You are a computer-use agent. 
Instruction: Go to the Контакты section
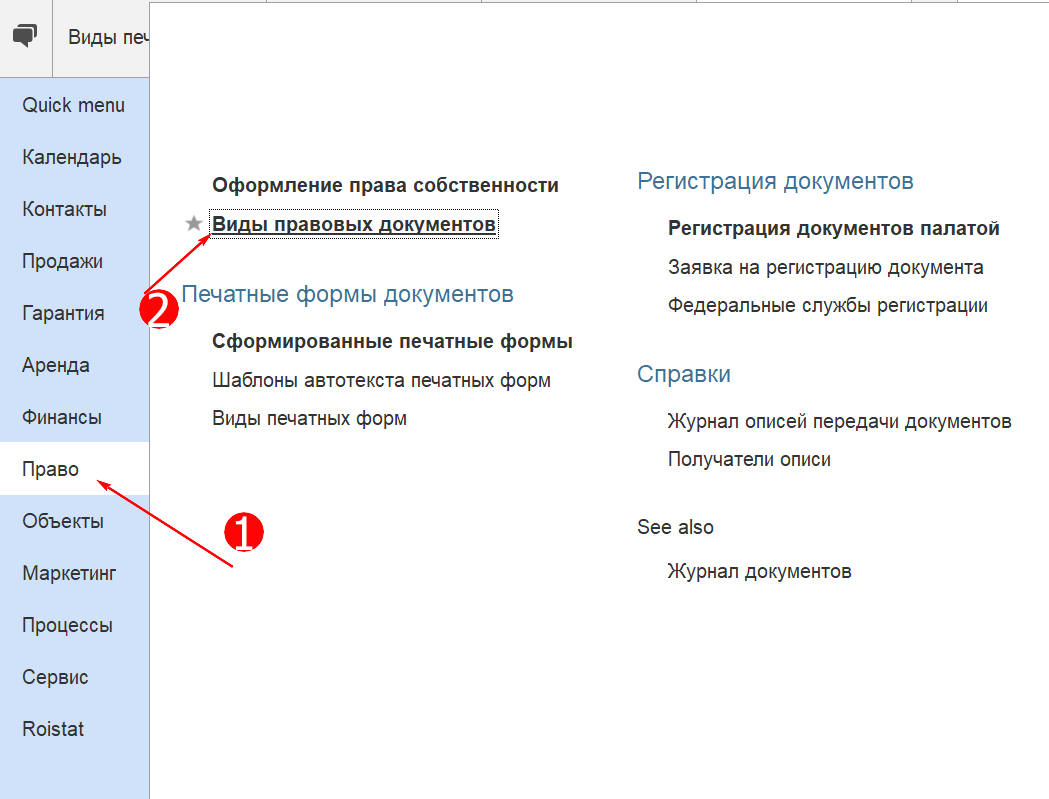click(x=64, y=209)
